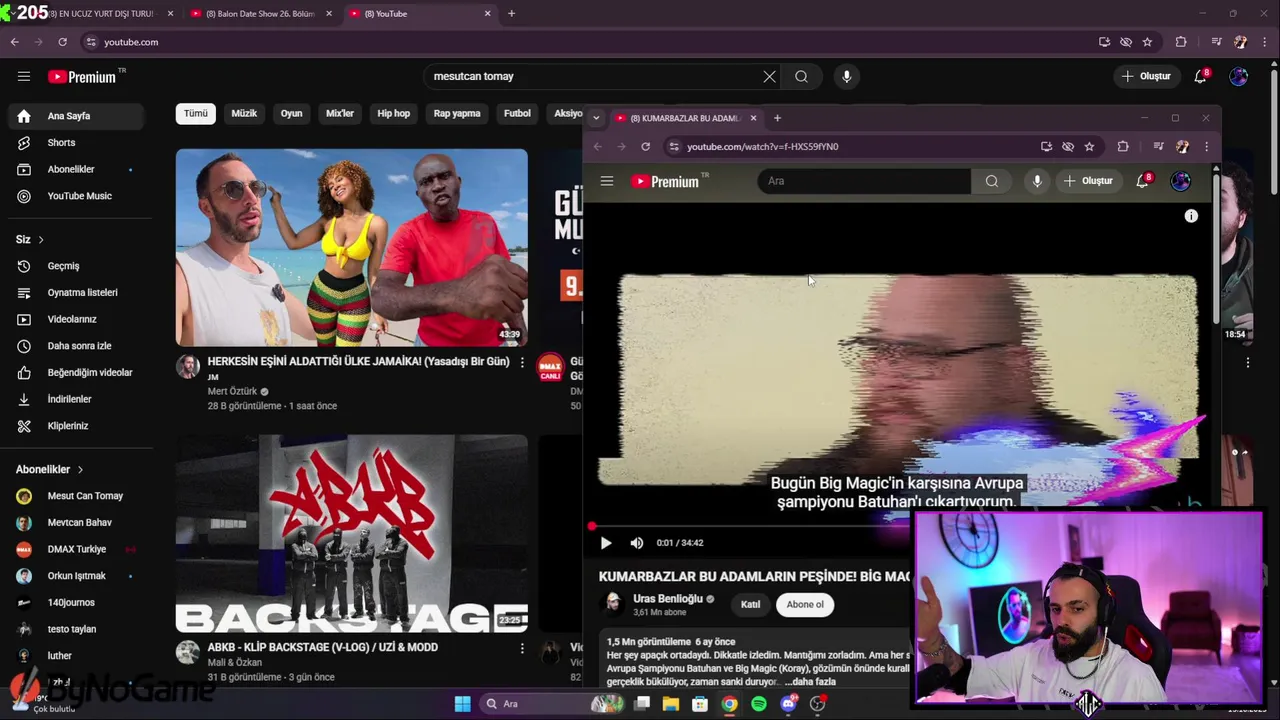Screen dimensions: 1280x720
Task: Click search magnifier in front video window
Action: [992, 181]
